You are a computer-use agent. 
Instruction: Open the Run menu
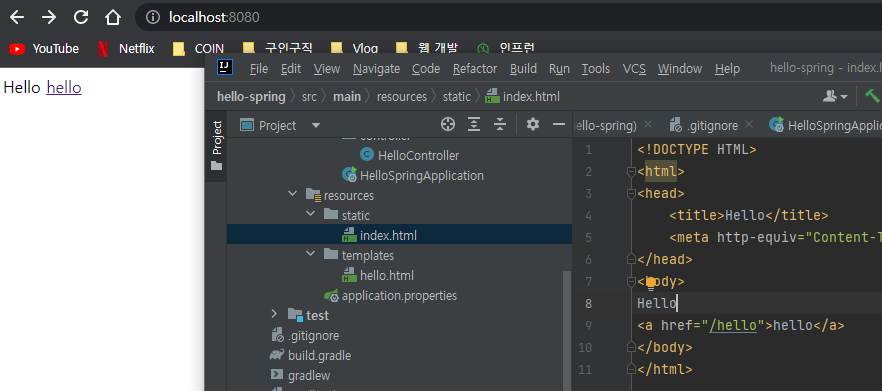[x=559, y=69]
